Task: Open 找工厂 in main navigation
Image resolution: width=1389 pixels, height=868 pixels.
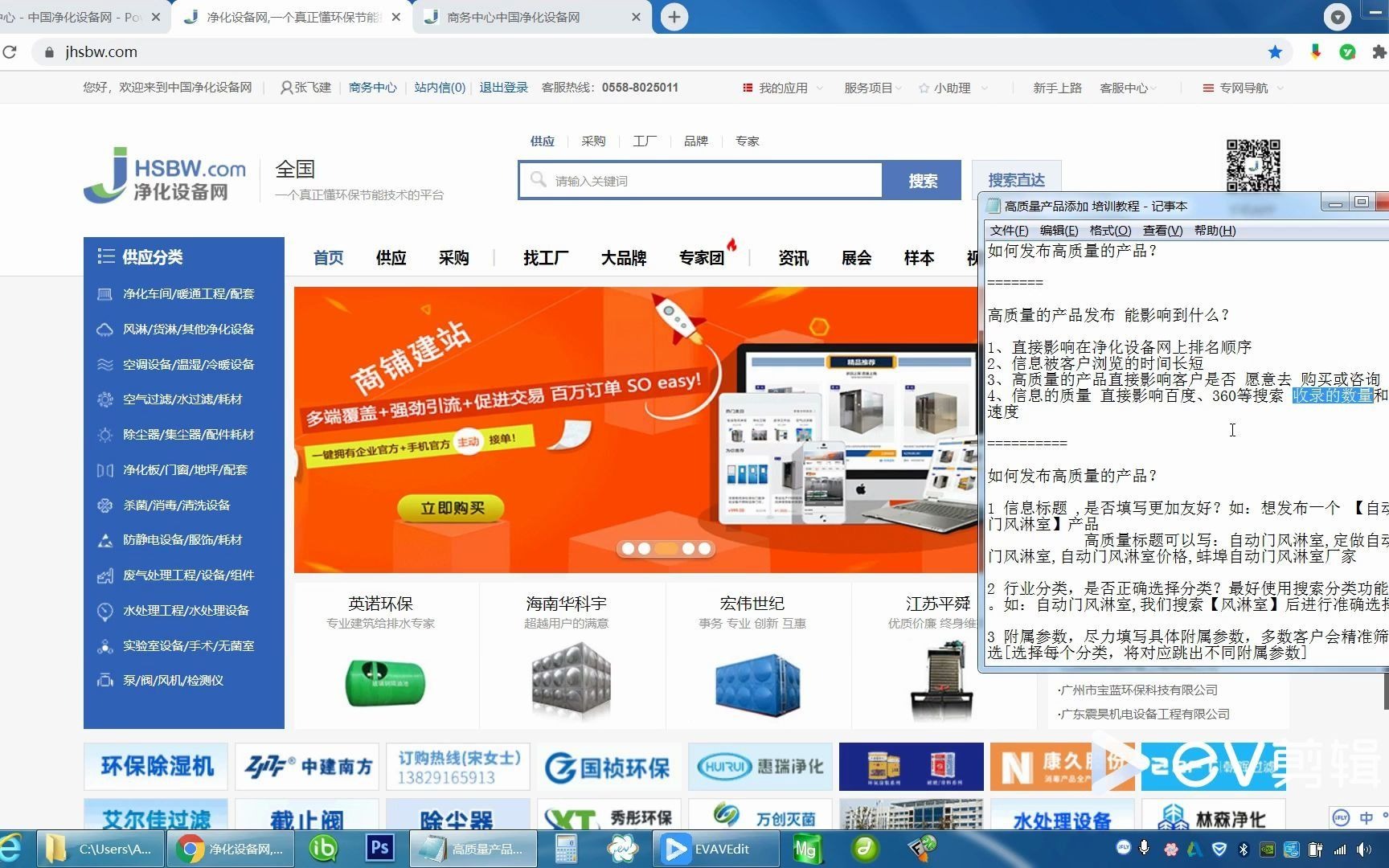Action: [546, 258]
